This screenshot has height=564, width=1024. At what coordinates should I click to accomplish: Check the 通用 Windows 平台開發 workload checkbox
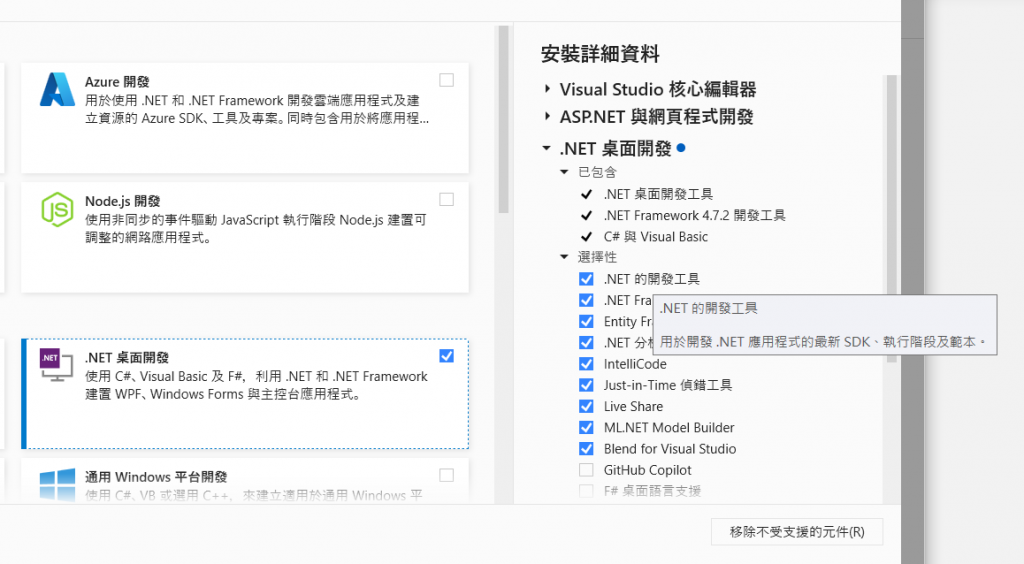click(x=447, y=475)
